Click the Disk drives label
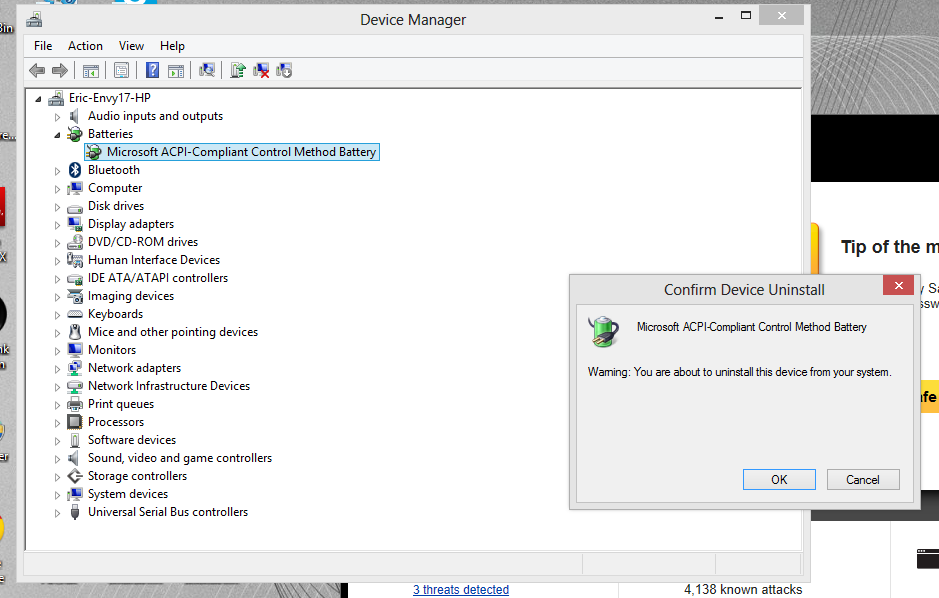Screen dimensions: 939x598 tap(116, 206)
